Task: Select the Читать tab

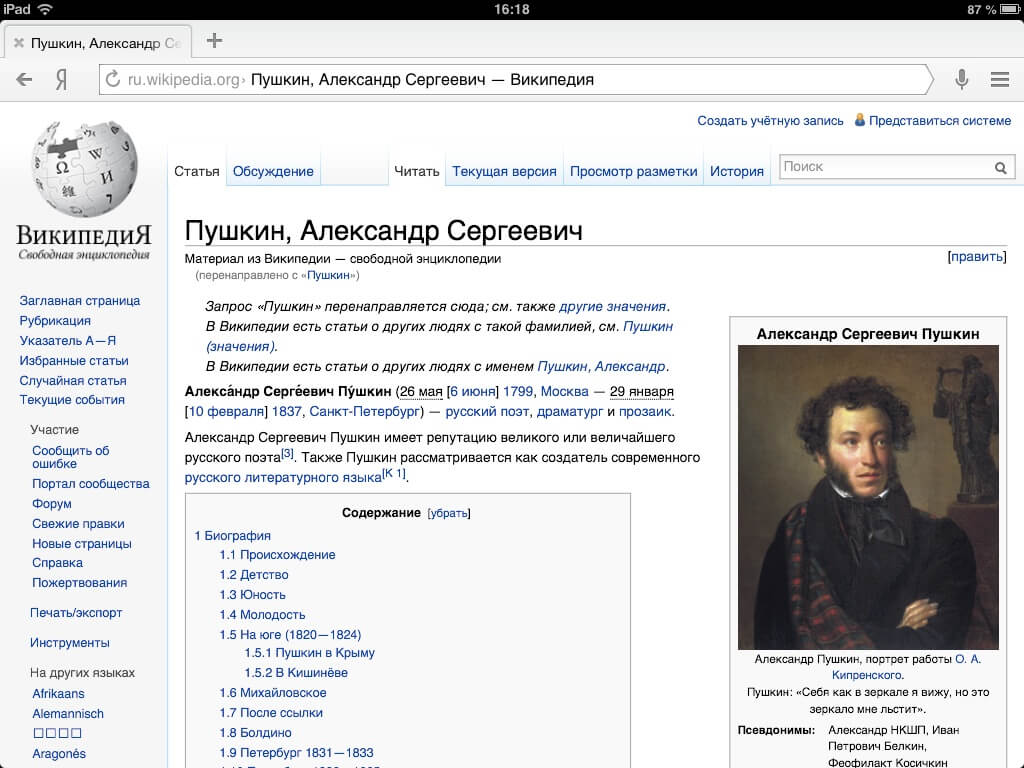Action: pyautogui.click(x=417, y=171)
